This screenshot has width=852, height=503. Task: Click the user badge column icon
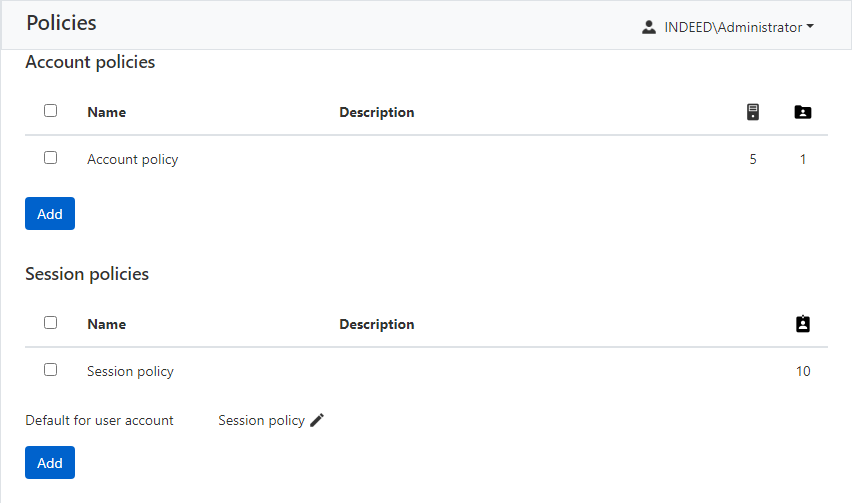click(x=802, y=324)
